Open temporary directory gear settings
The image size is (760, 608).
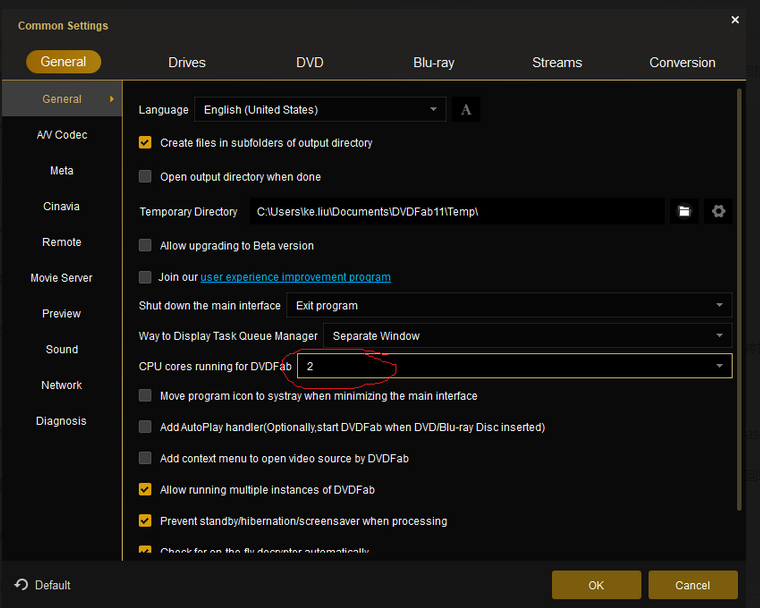[x=718, y=211]
